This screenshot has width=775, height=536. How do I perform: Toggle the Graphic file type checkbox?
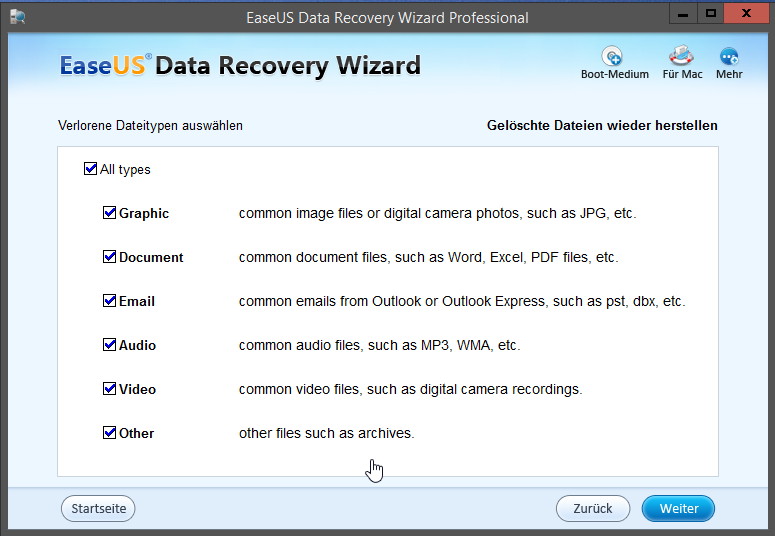point(109,213)
